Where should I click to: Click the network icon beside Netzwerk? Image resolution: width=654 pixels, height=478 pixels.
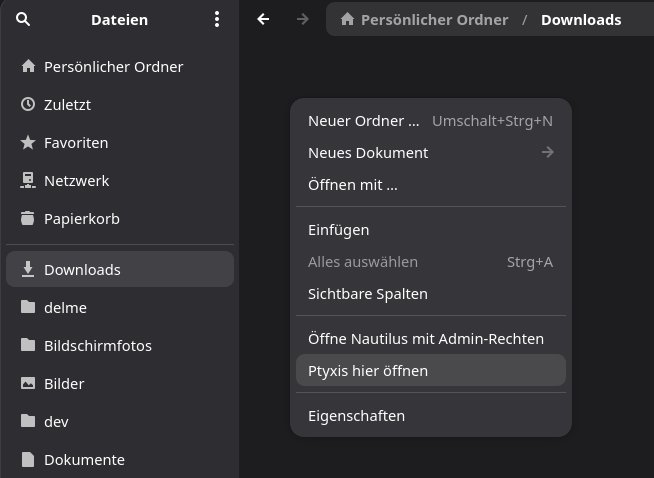[x=28, y=181]
